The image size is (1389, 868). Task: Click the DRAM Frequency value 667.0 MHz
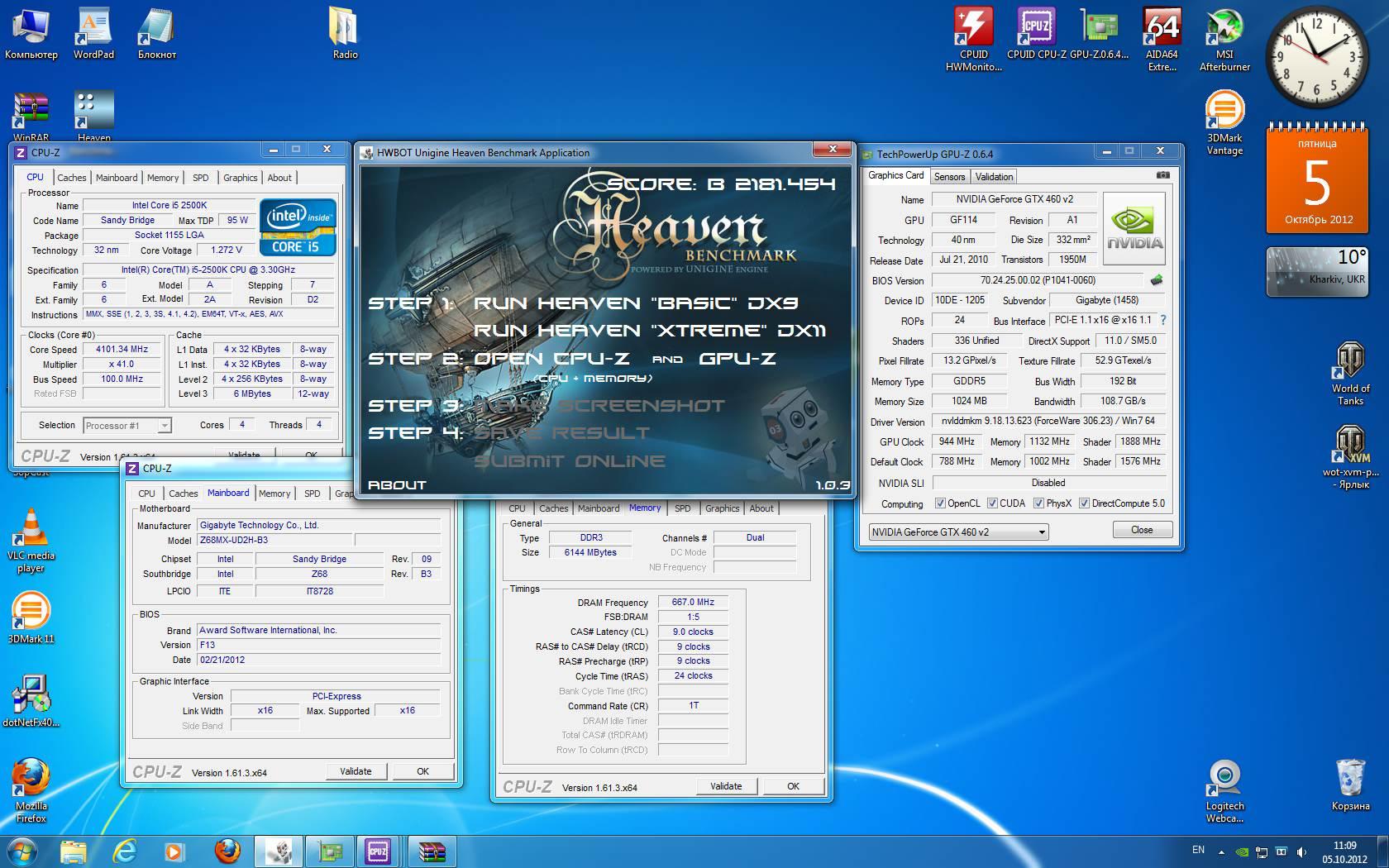click(693, 602)
